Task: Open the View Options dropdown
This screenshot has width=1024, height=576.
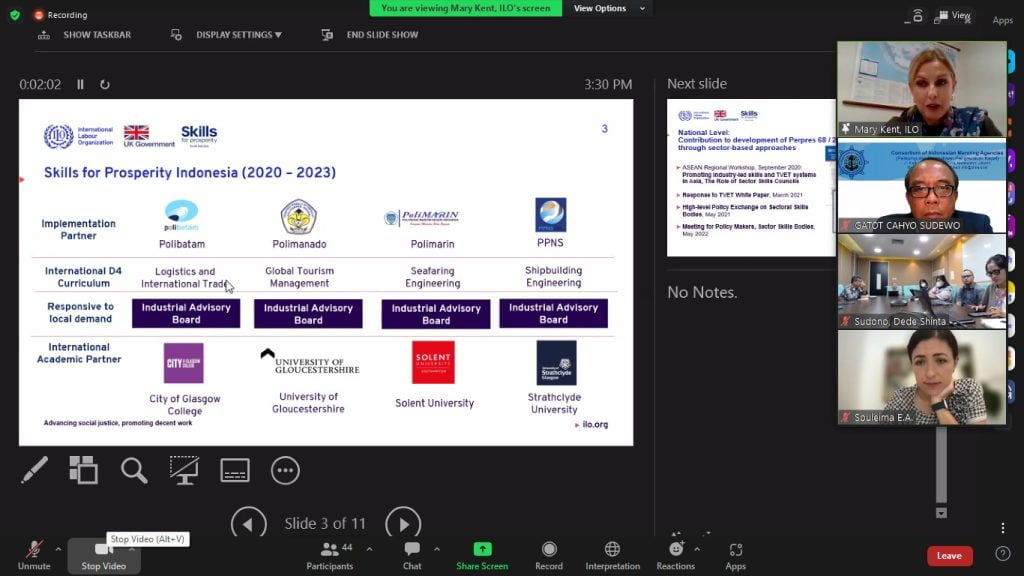Action: pos(609,8)
